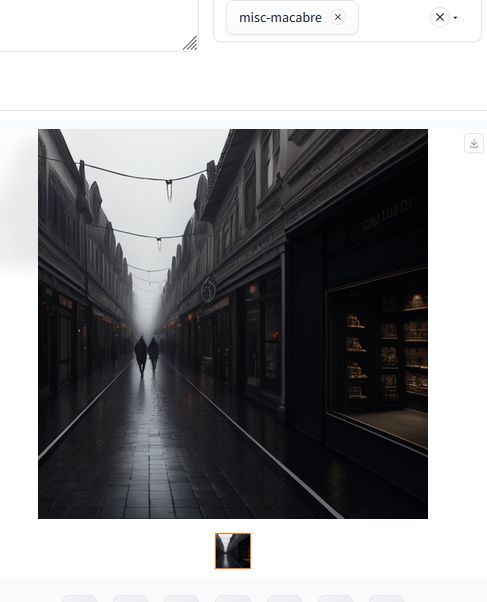Click the two walking figures in the image
The image size is (487, 602).
click(147, 356)
